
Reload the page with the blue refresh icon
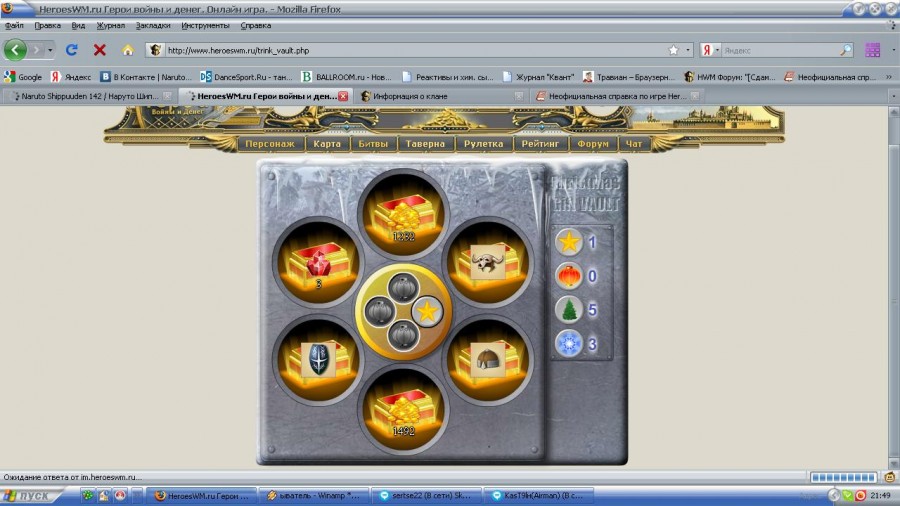(71, 50)
